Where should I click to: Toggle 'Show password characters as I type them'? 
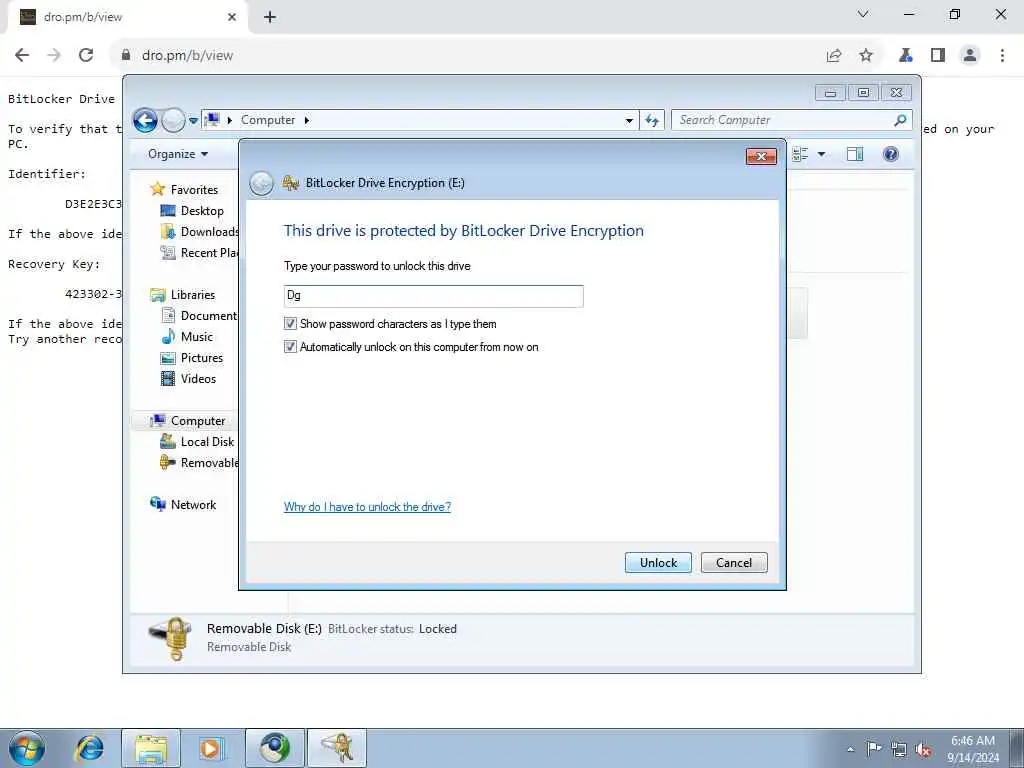290,323
